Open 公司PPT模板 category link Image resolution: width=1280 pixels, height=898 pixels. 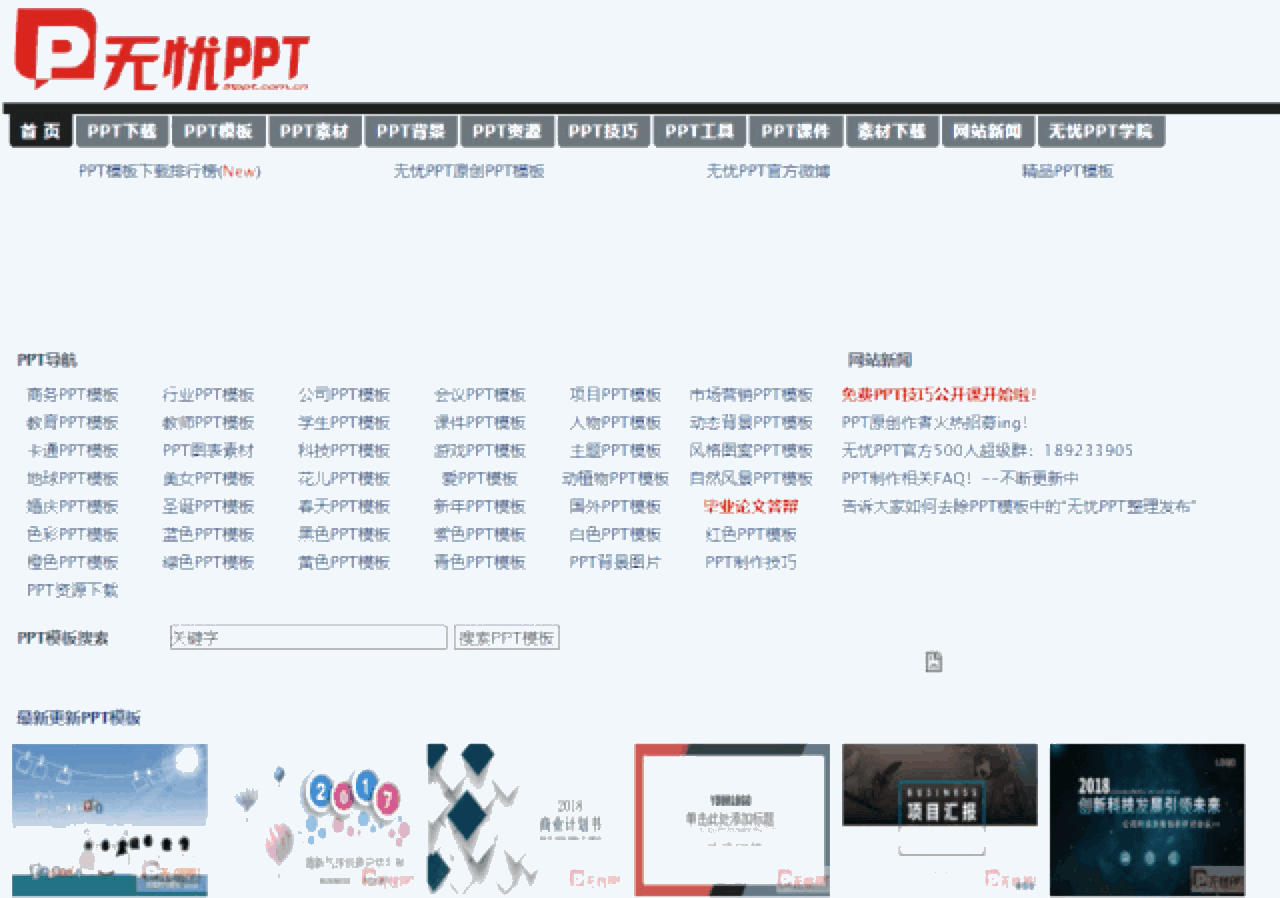coord(344,395)
